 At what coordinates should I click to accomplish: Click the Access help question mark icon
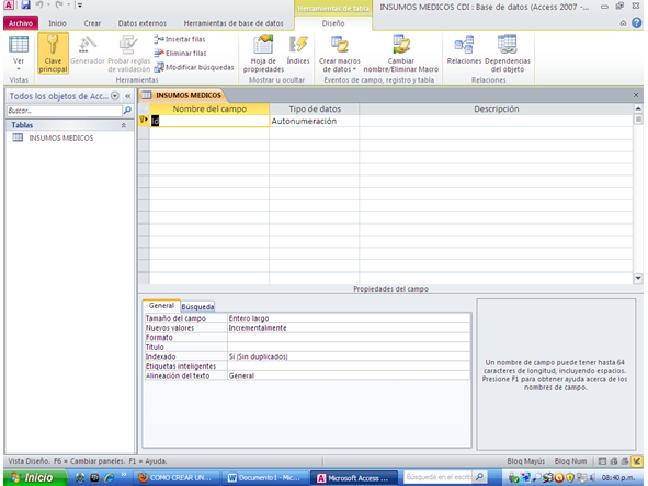[637, 24]
